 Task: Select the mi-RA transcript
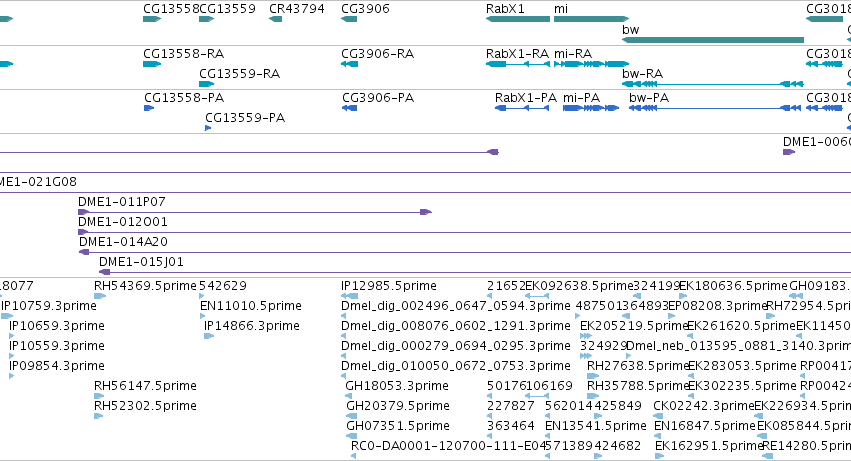pos(591,64)
